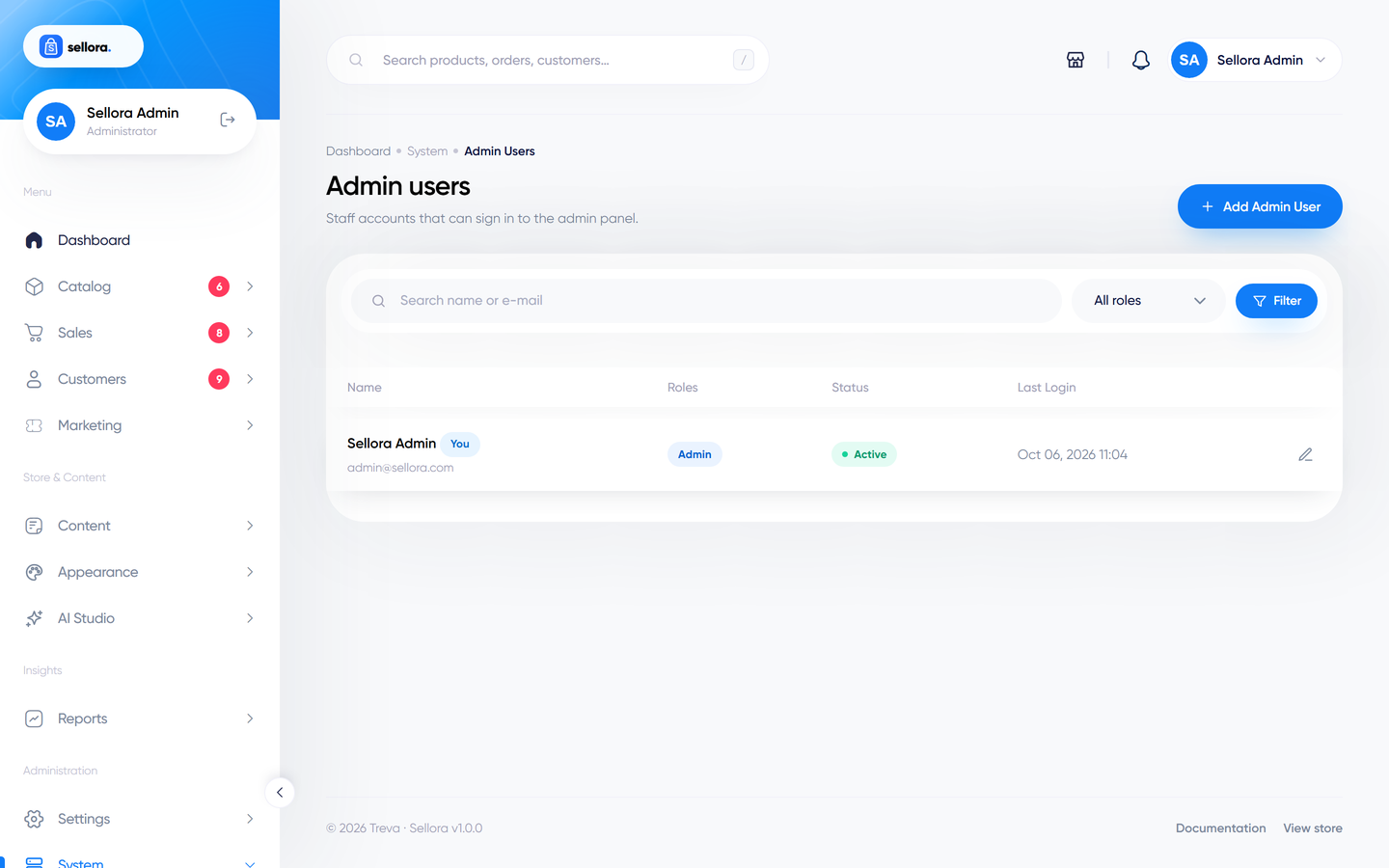1389x868 pixels.
Task: Click the Customers person icon
Action: click(34, 379)
